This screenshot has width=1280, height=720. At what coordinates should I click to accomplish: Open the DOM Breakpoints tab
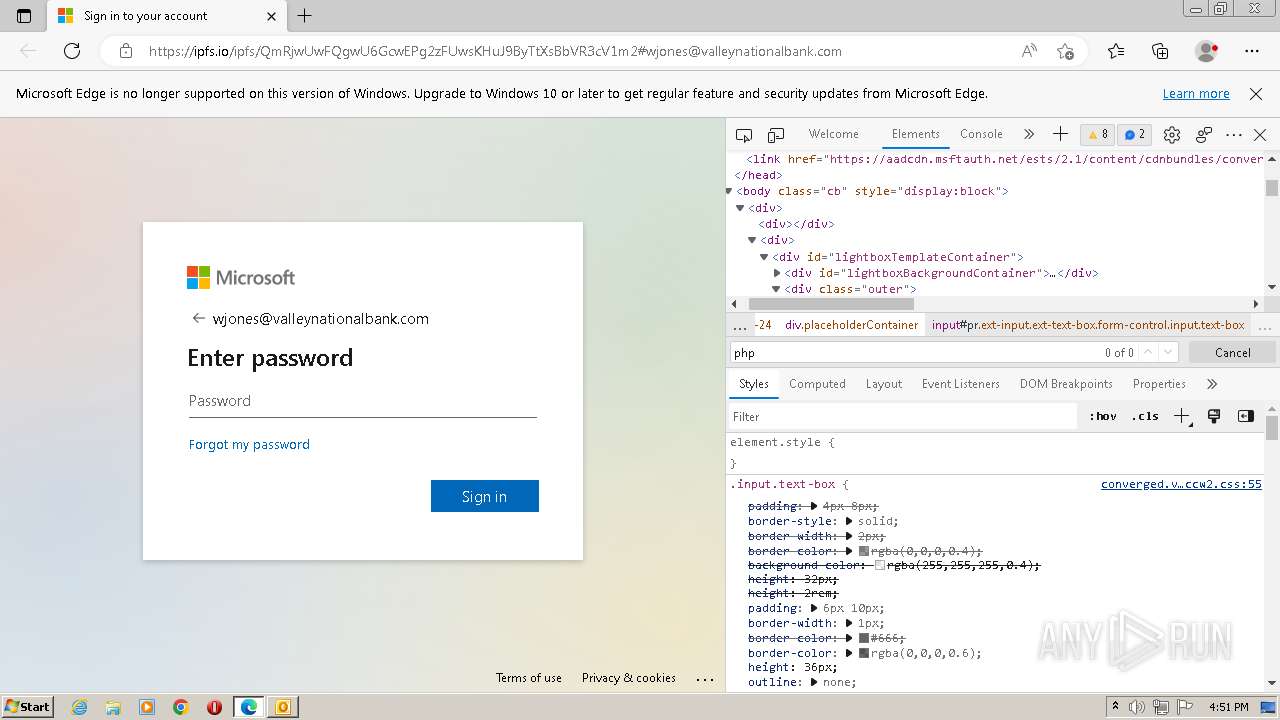(1066, 384)
